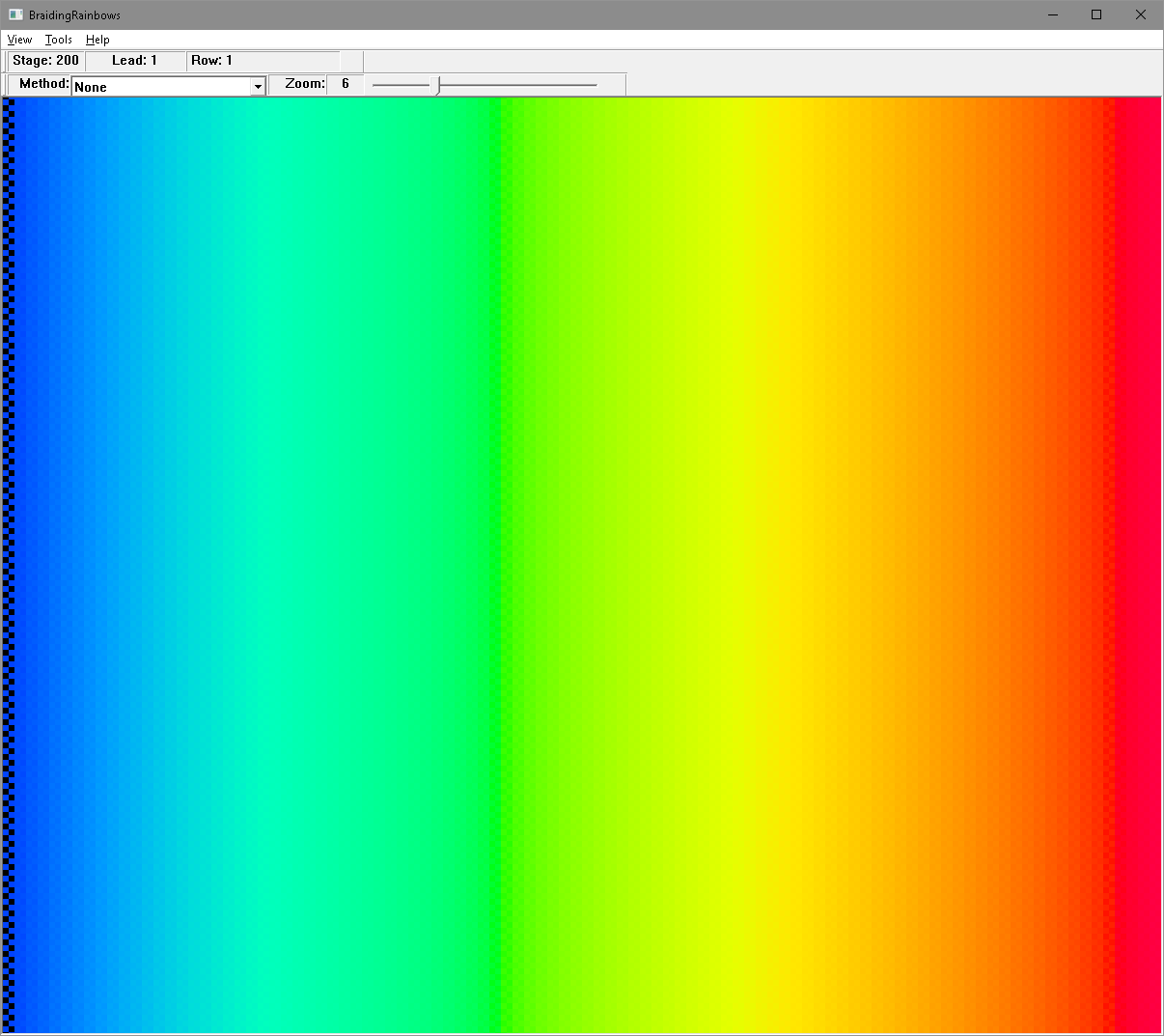Minimize the BraidingRainbows window
The width and height of the screenshot is (1164, 1036).
click(x=1052, y=14)
